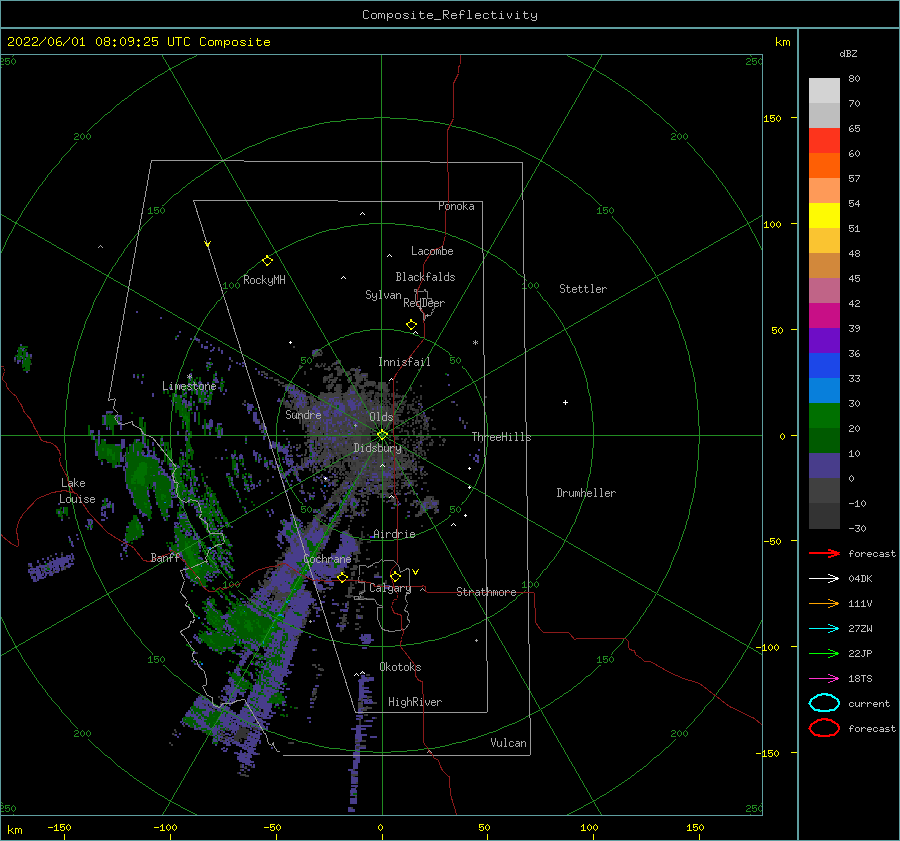The height and width of the screenshot is (841, 900).
Task: Click the green 30-20 dBZ swatch
Action: click(x=824, y=415)
